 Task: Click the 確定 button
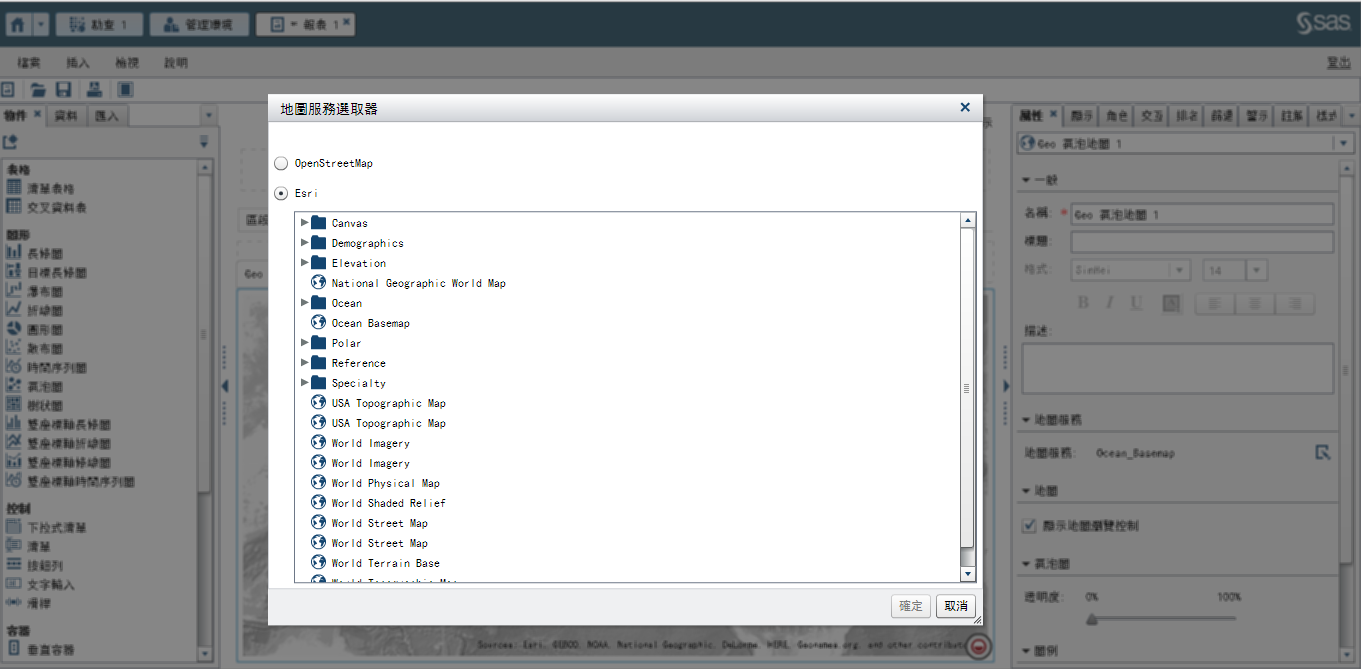click(911, 606)
